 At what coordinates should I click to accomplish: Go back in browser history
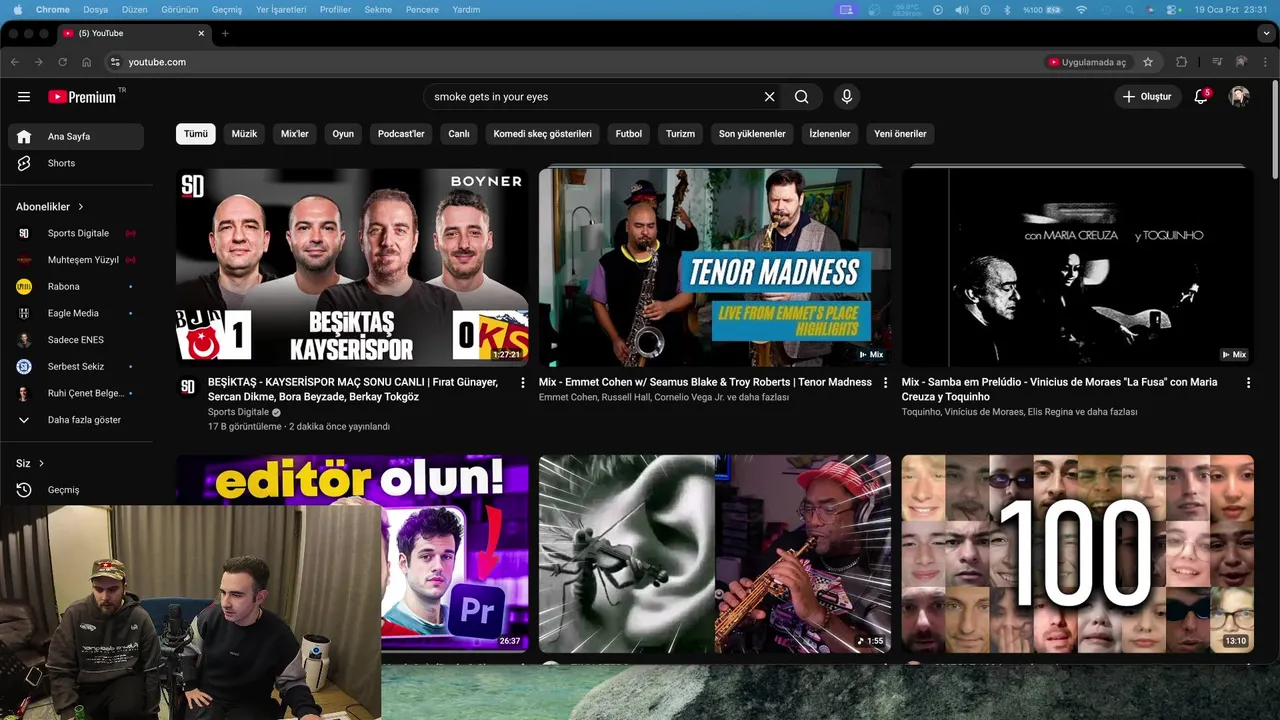[14, 62]
